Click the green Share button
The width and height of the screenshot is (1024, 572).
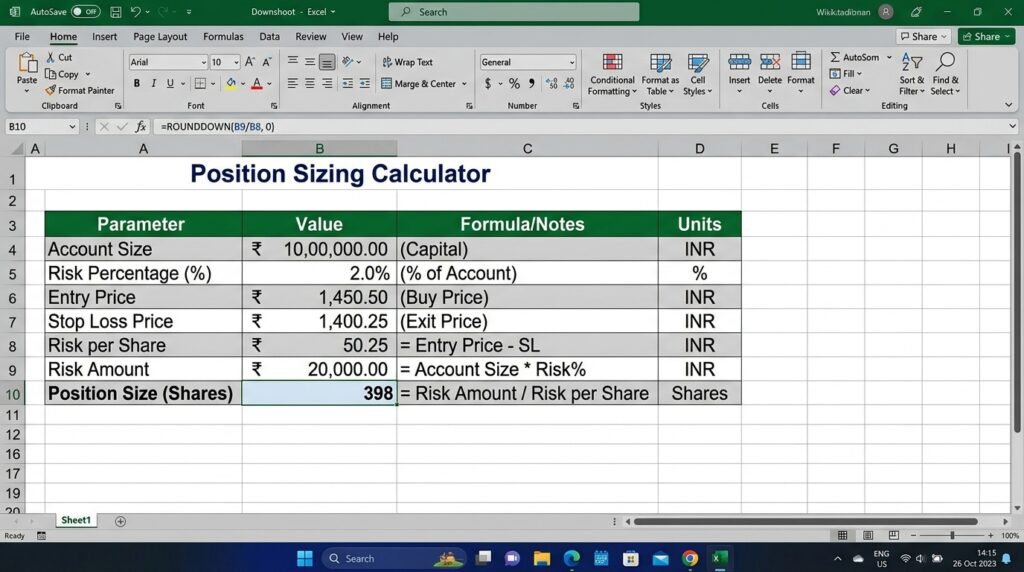pos(986,37)
